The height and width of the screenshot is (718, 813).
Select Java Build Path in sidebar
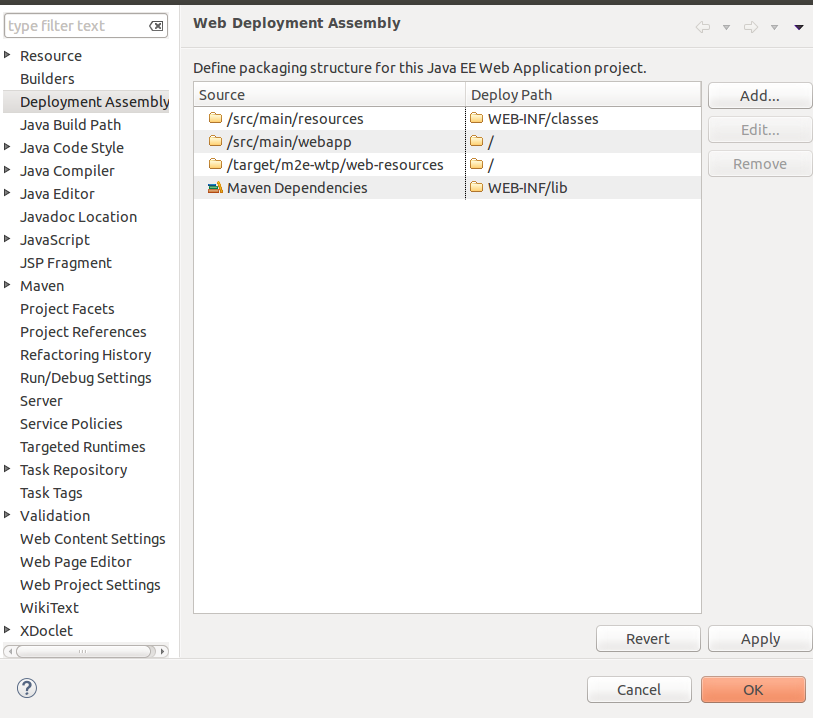(71, 125)
